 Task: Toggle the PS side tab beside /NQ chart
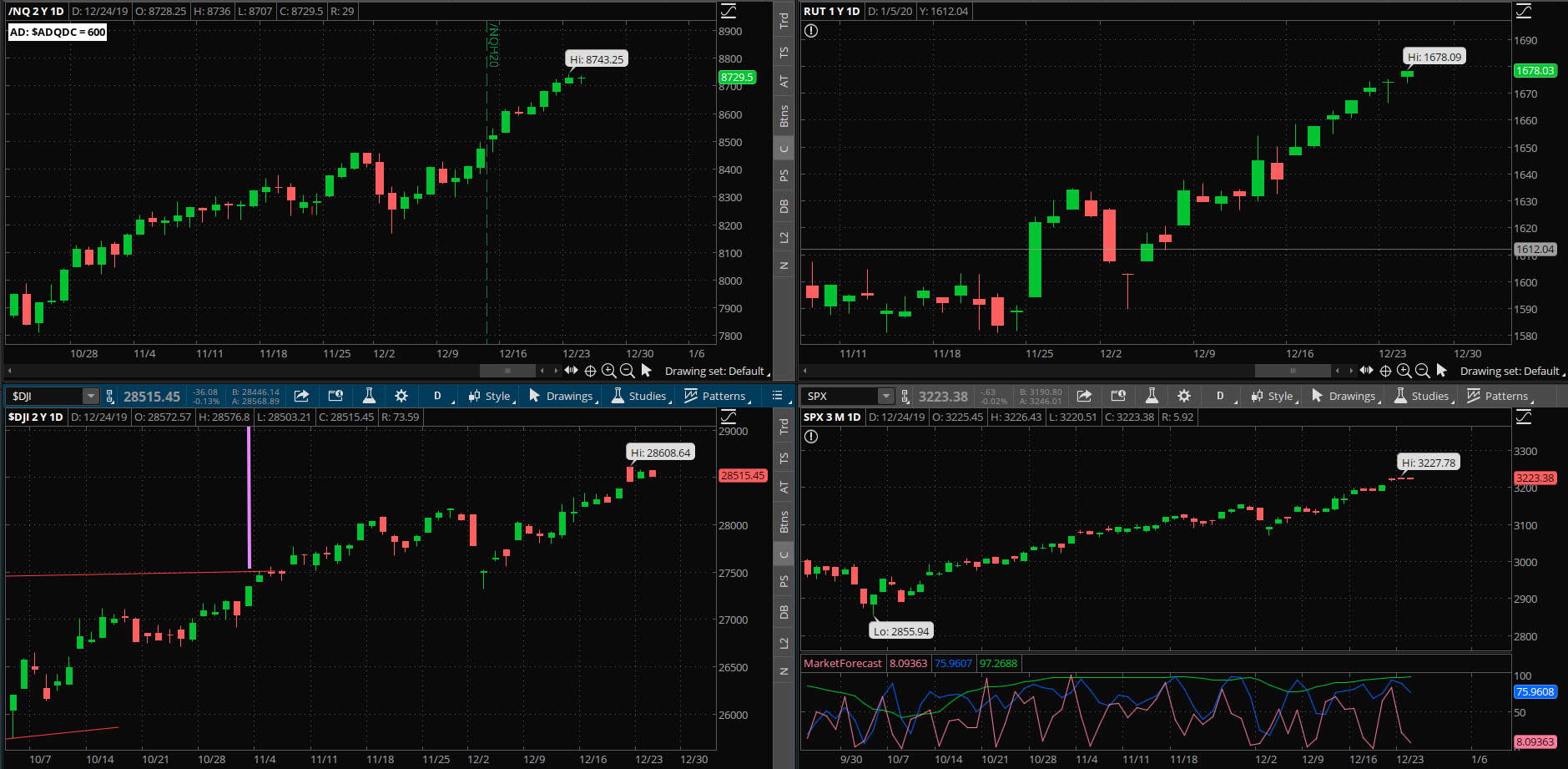[784, 175]
